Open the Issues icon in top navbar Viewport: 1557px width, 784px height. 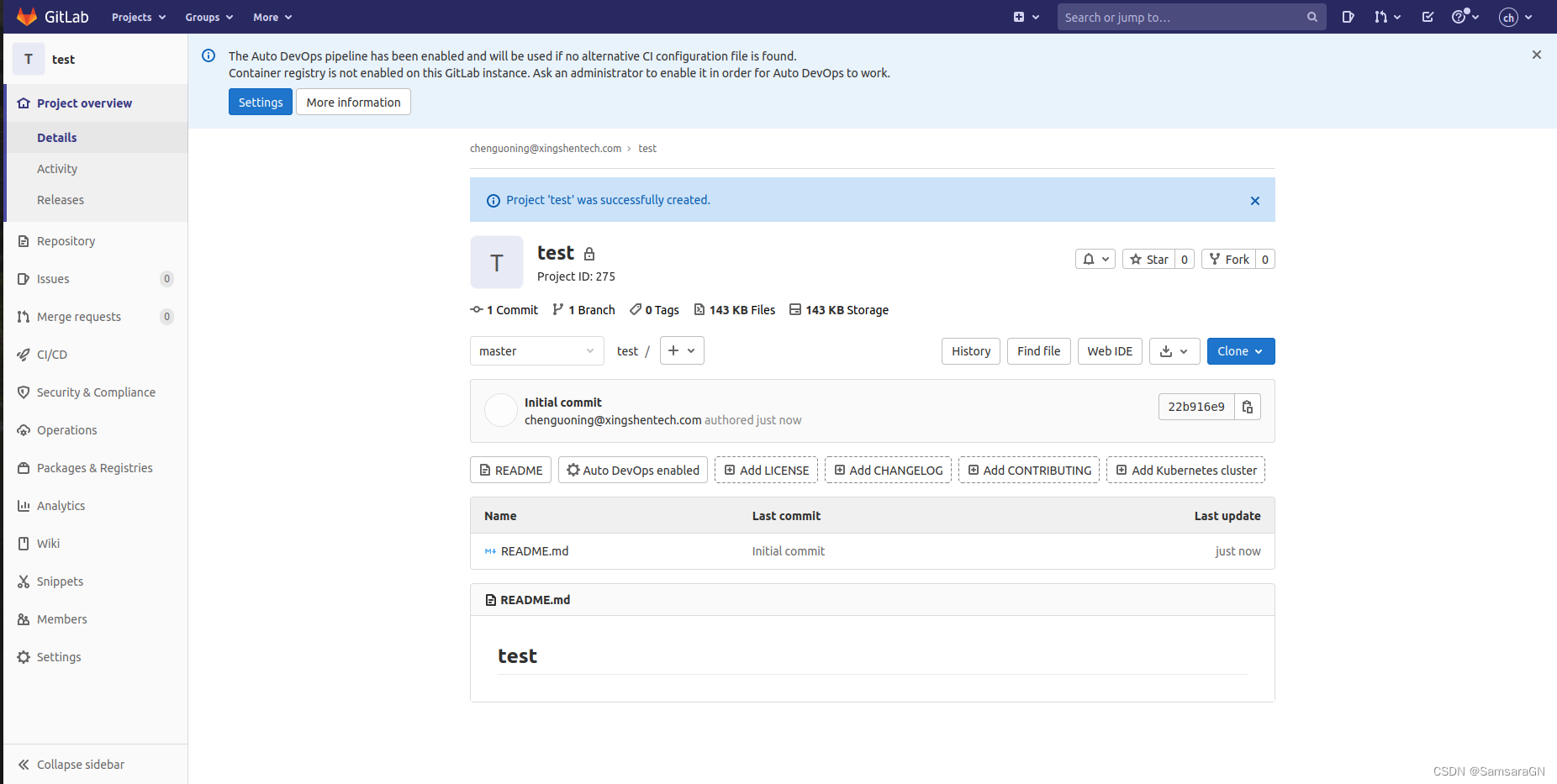click(x=1348, y=17)
